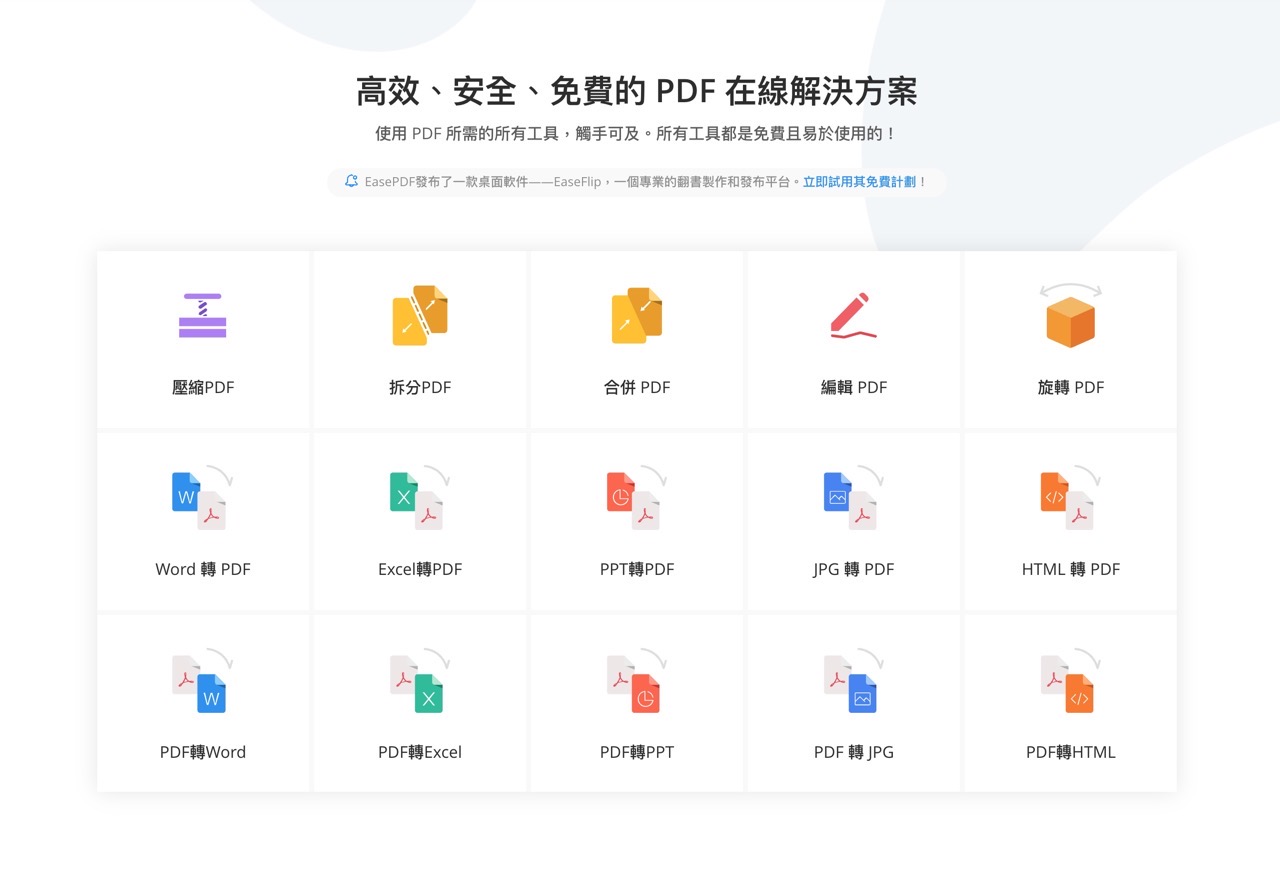Select the JPG 轉 PDF image icon

point(854,498)
